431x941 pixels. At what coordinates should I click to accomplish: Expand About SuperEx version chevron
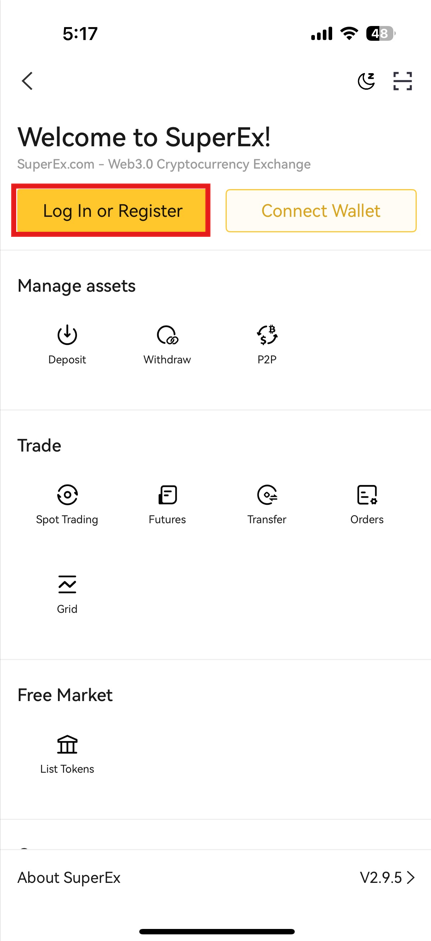click(411, 877)
